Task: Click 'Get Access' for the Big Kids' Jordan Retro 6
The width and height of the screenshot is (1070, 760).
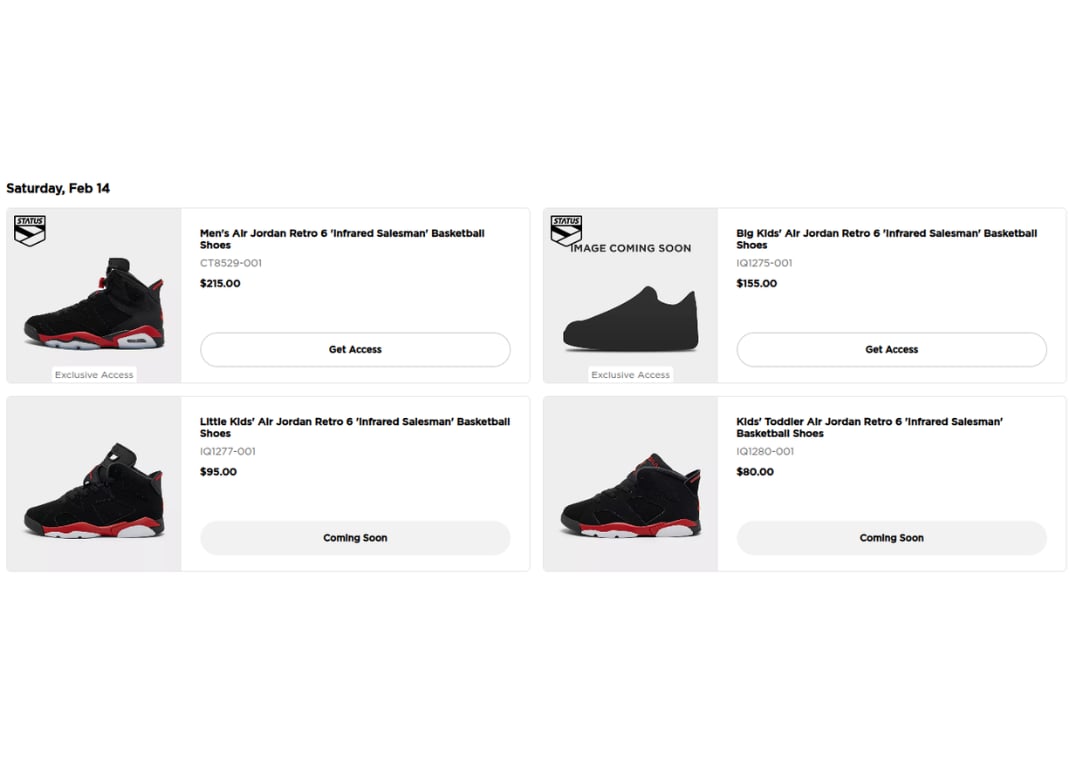Action: coord(891,349)
